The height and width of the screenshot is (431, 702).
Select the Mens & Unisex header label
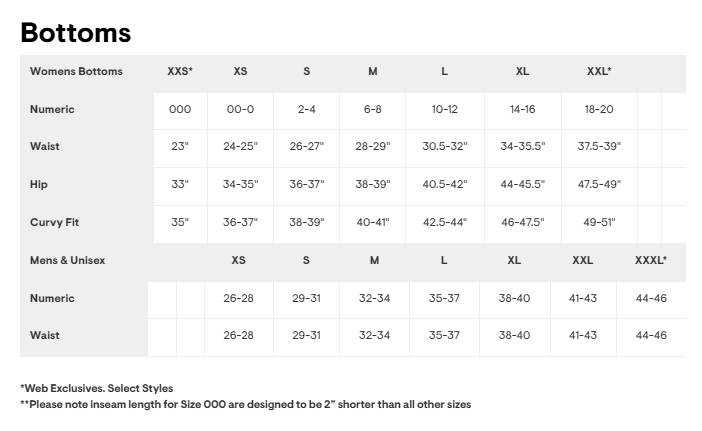(x=67, y=260)
